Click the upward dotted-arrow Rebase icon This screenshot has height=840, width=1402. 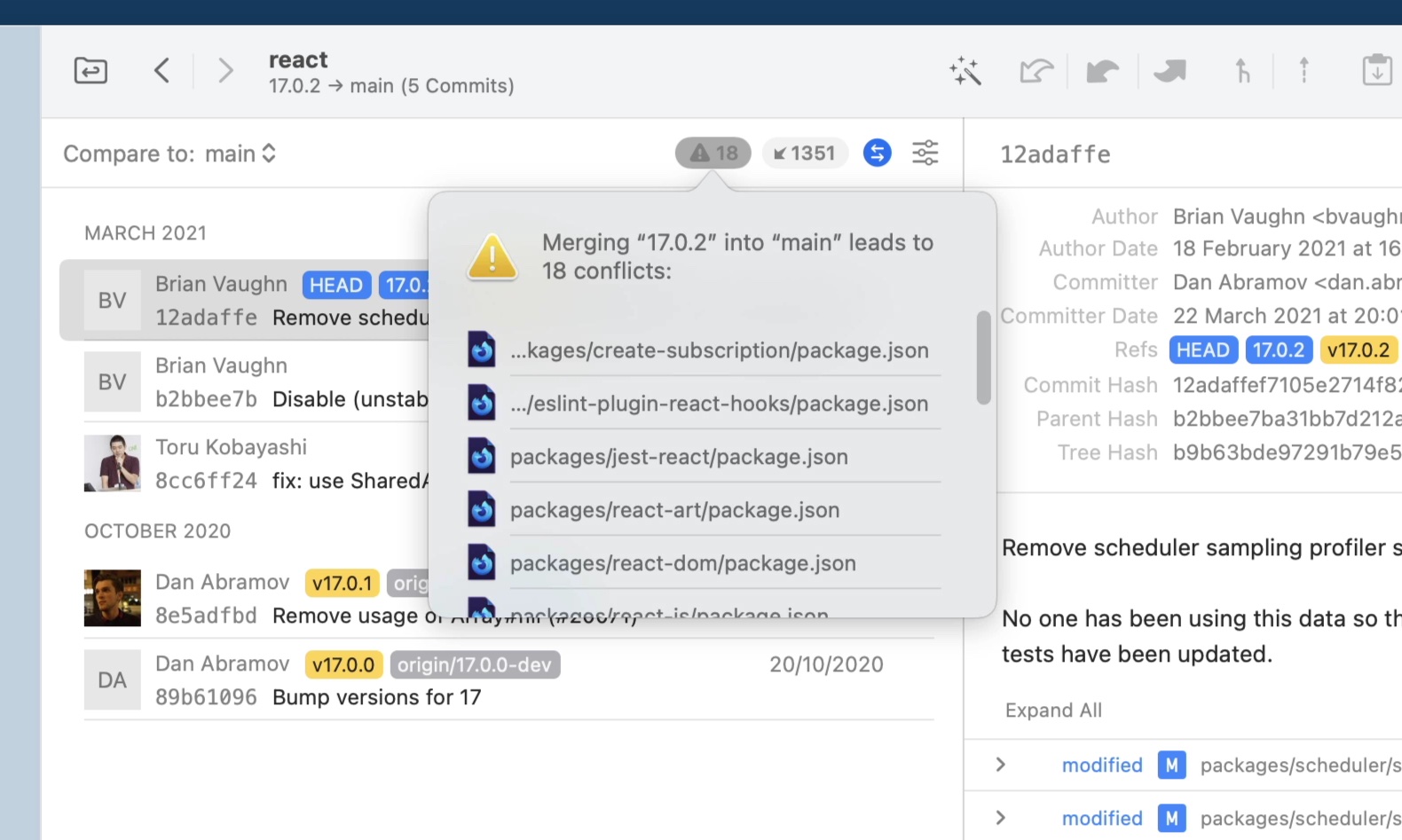pos(1304,70)
